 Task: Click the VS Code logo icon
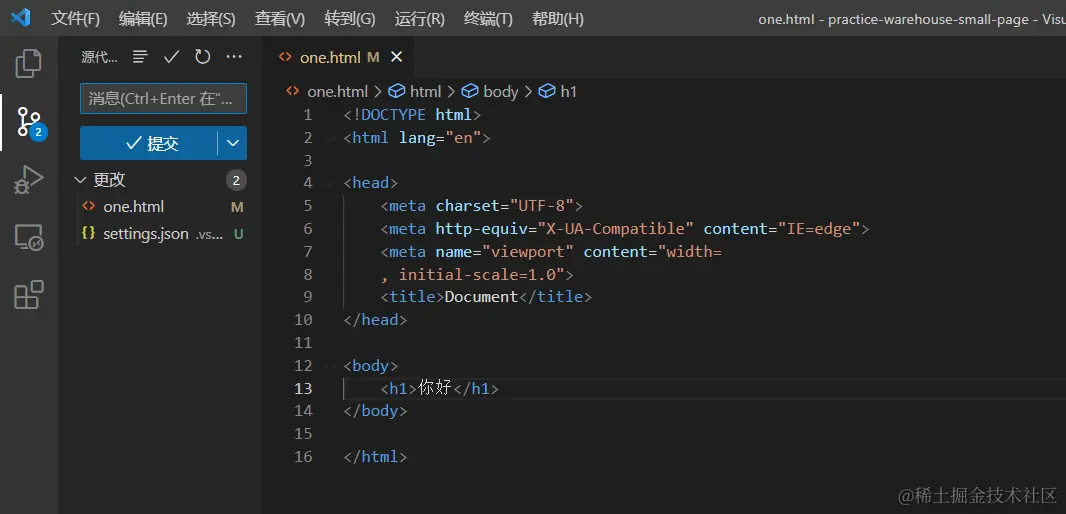pos(20,18)
